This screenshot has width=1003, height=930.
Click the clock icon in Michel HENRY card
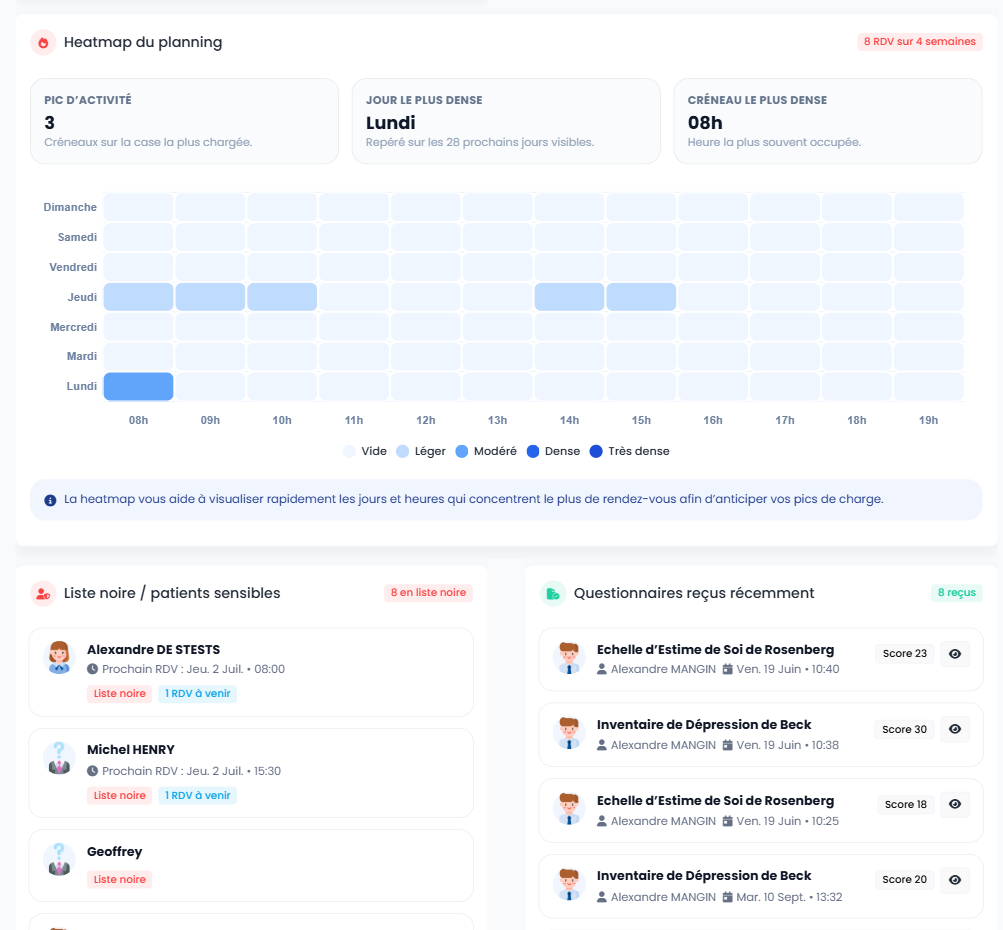pyautogui.click(x=93, y=771)
